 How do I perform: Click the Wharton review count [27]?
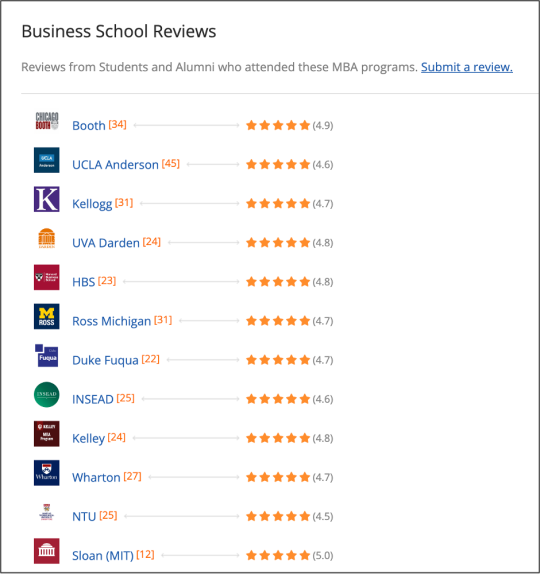click(132, 476)
